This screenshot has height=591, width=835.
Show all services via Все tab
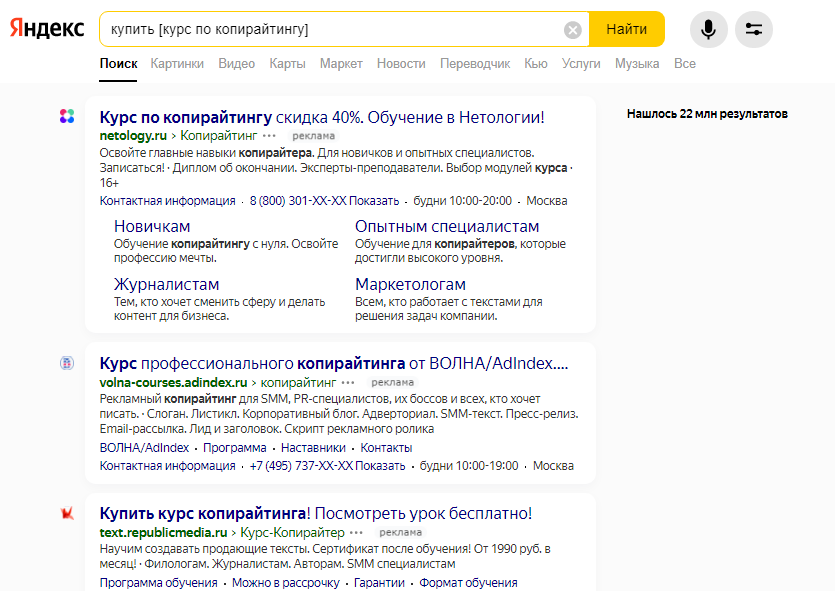(x=685, y=64)
